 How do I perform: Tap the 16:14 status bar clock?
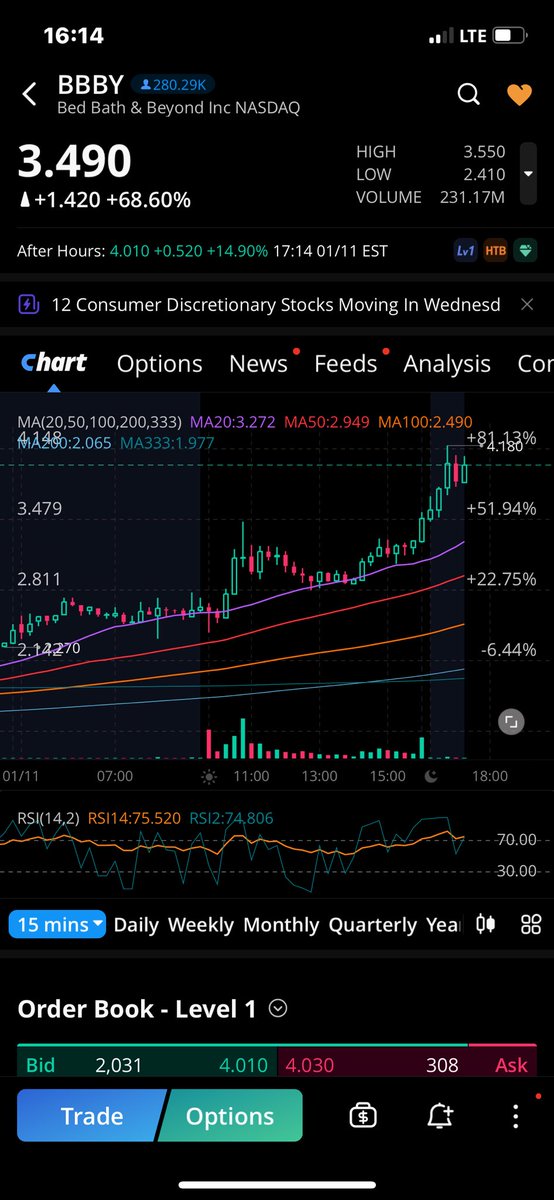pos(73,36)
